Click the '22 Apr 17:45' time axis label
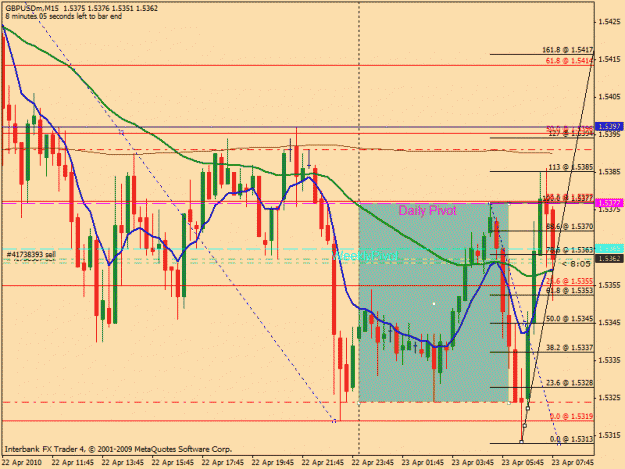Image resolution: width=625 pixels, height=469 pixels. (222, 463)
